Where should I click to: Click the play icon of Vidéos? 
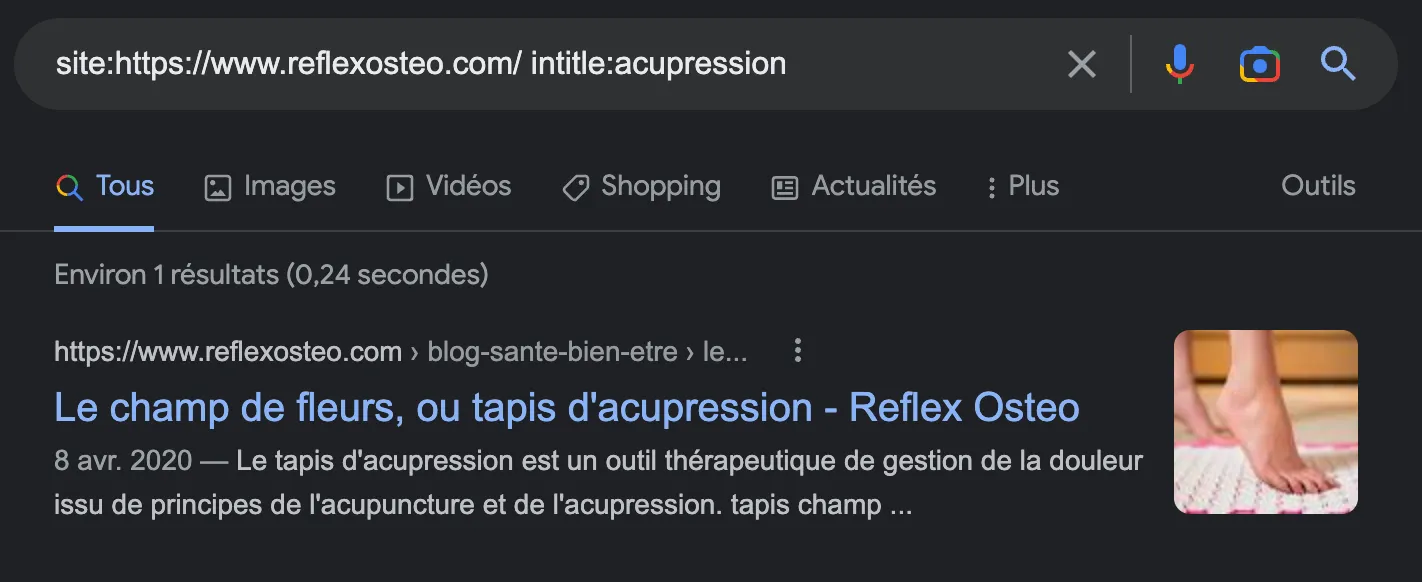click(400, 187)
